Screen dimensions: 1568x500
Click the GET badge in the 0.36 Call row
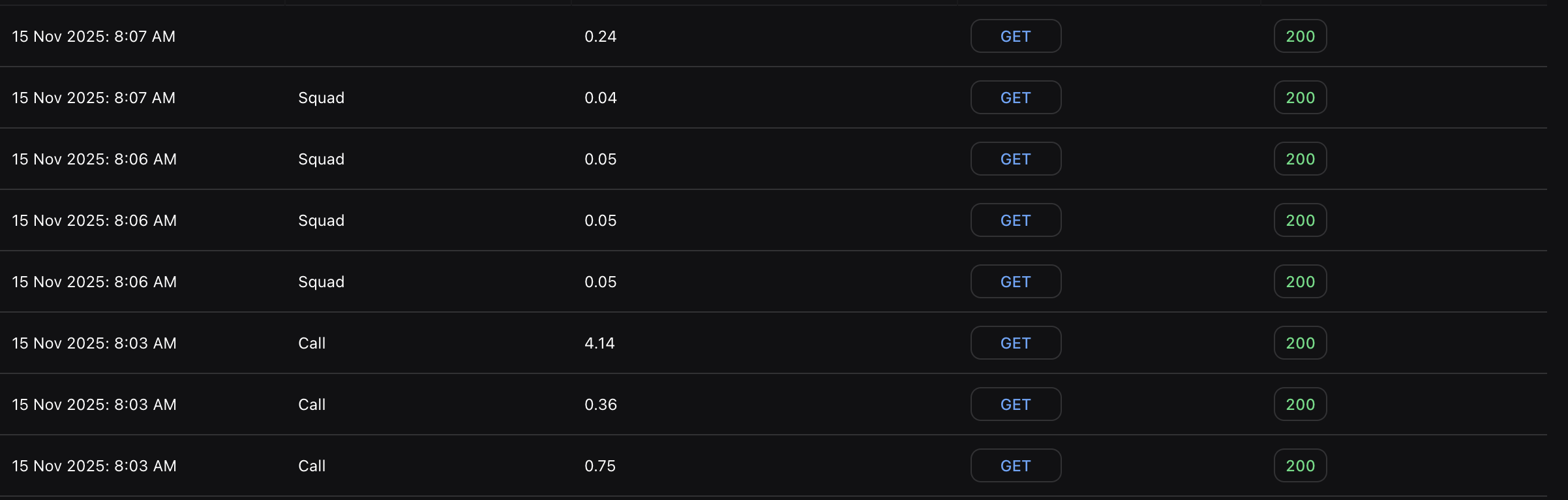1016,405
